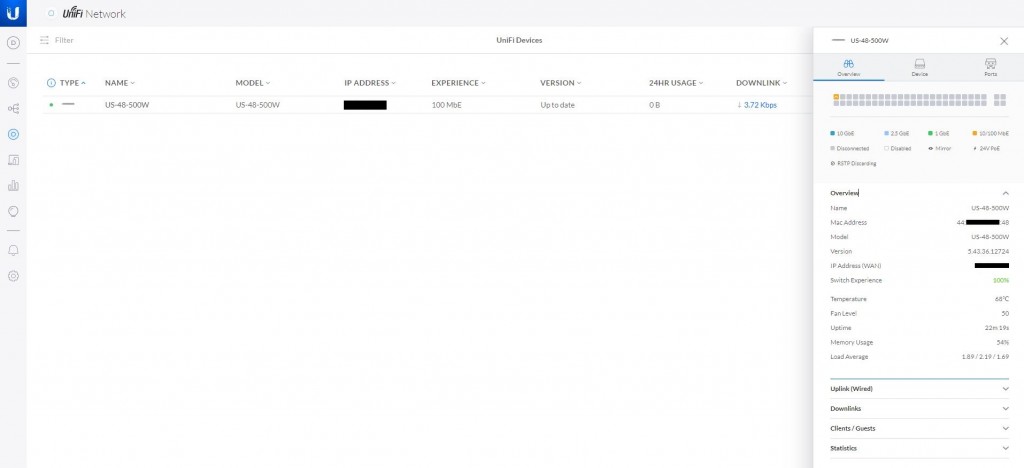The image size is (1024, 468).
Task: Click the Device tab icon
Action: (x=920, y=64)
